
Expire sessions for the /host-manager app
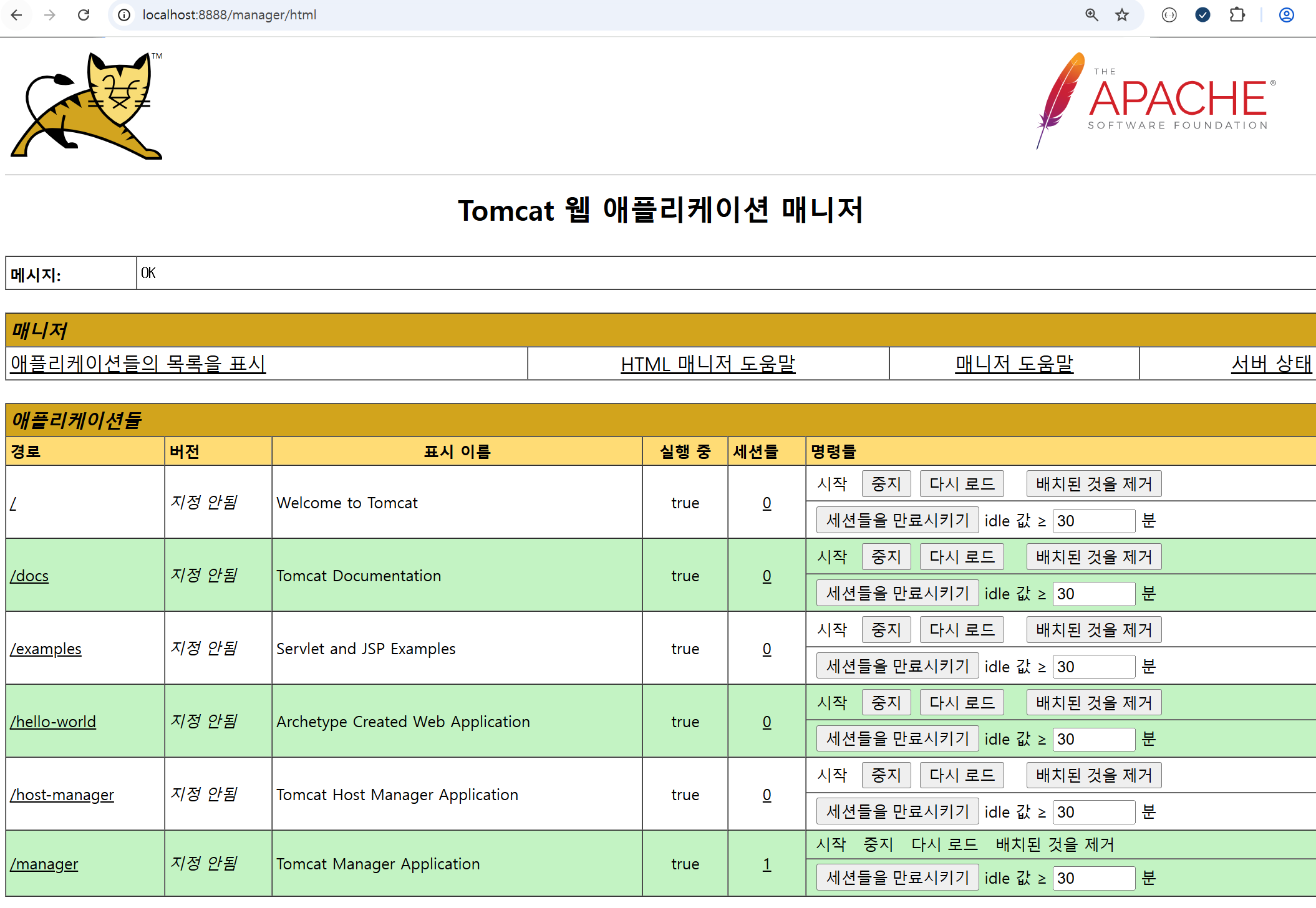tap(897, 811)
